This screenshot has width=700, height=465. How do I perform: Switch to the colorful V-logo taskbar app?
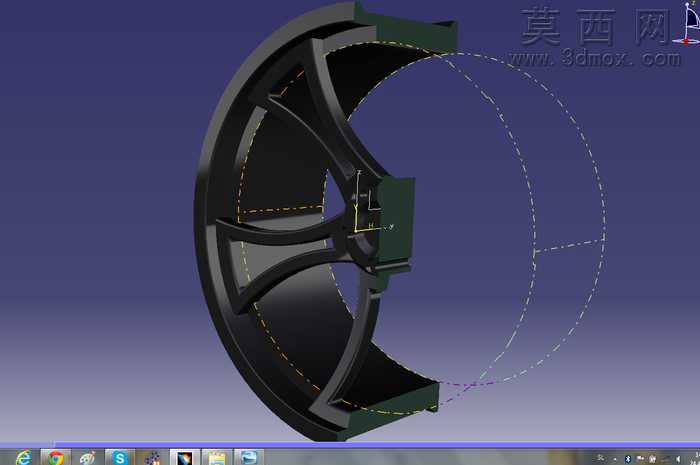click(184, 457)
